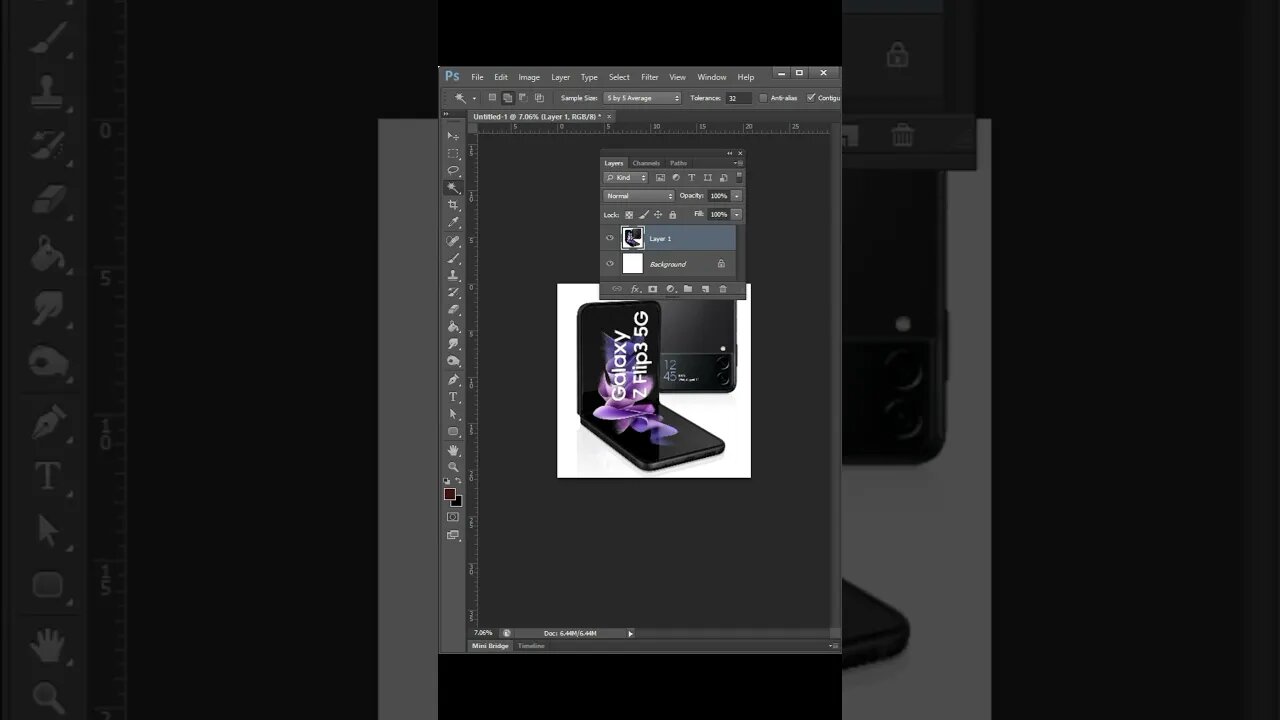Select the Healing Brush tool
The image size is (1280, 720).
point(453,241)
